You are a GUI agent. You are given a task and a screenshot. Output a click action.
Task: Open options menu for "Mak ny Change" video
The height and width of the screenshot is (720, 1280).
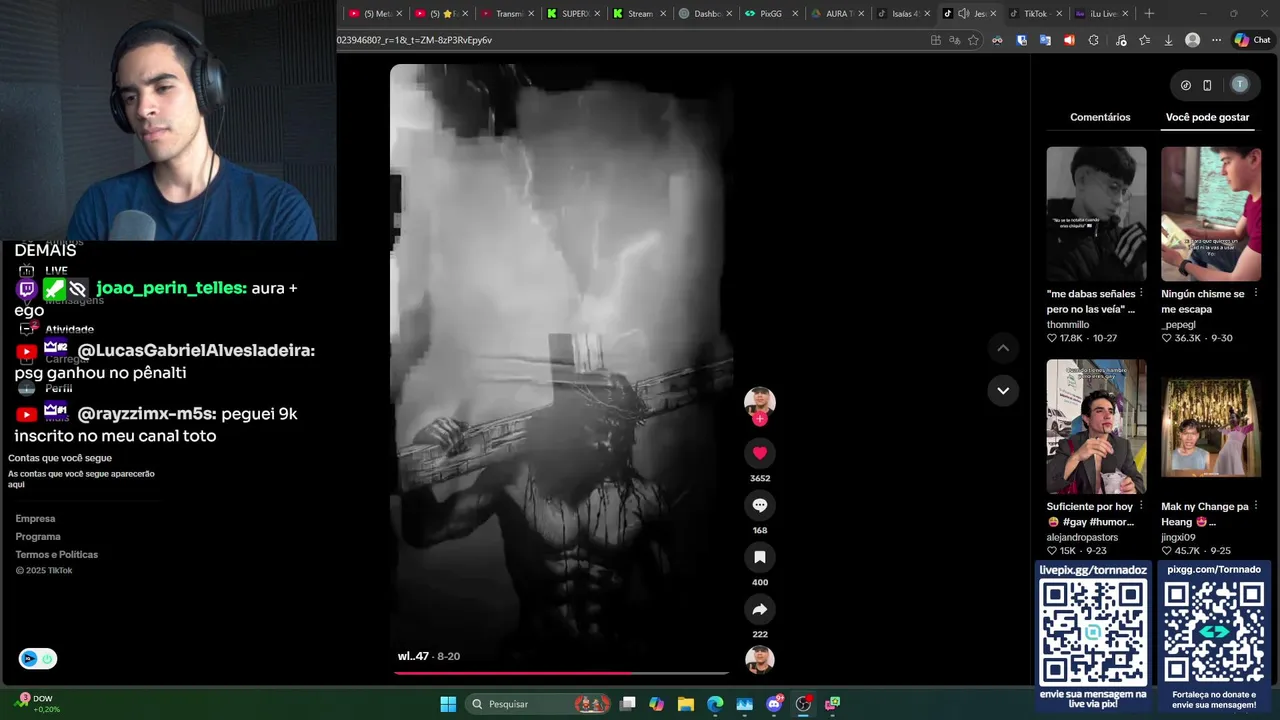(x=1256, y=506)
